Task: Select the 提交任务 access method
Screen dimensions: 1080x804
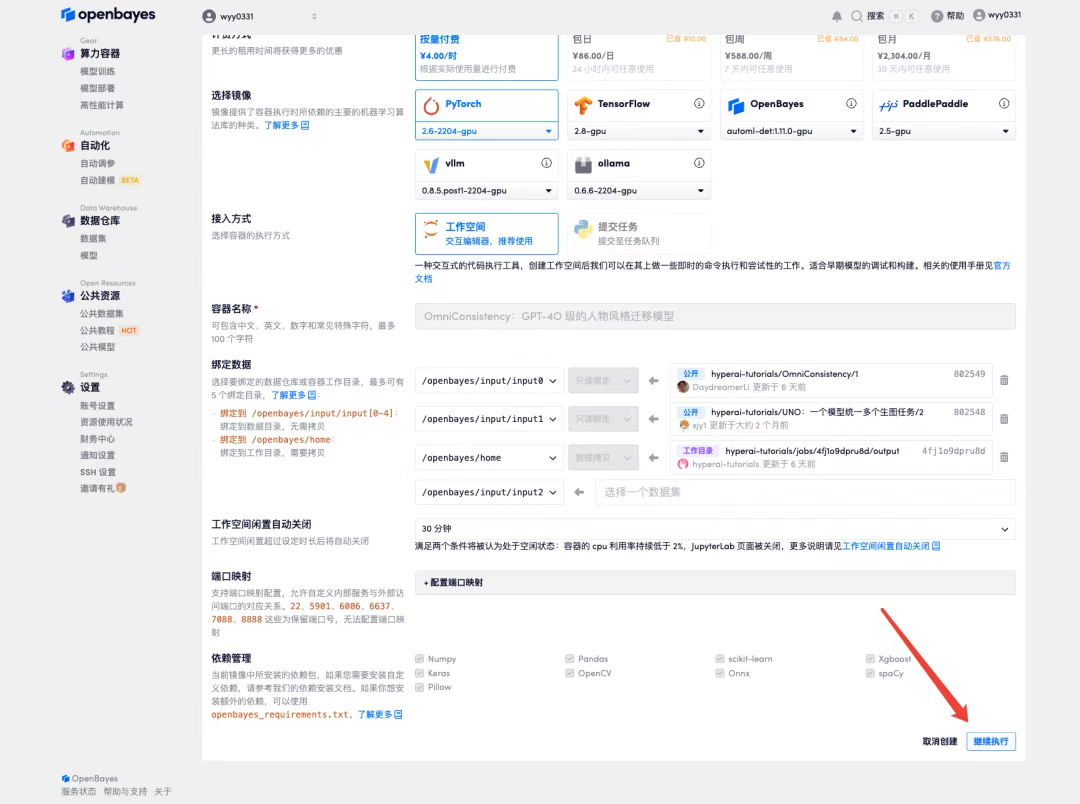Action: coord(638,233)
